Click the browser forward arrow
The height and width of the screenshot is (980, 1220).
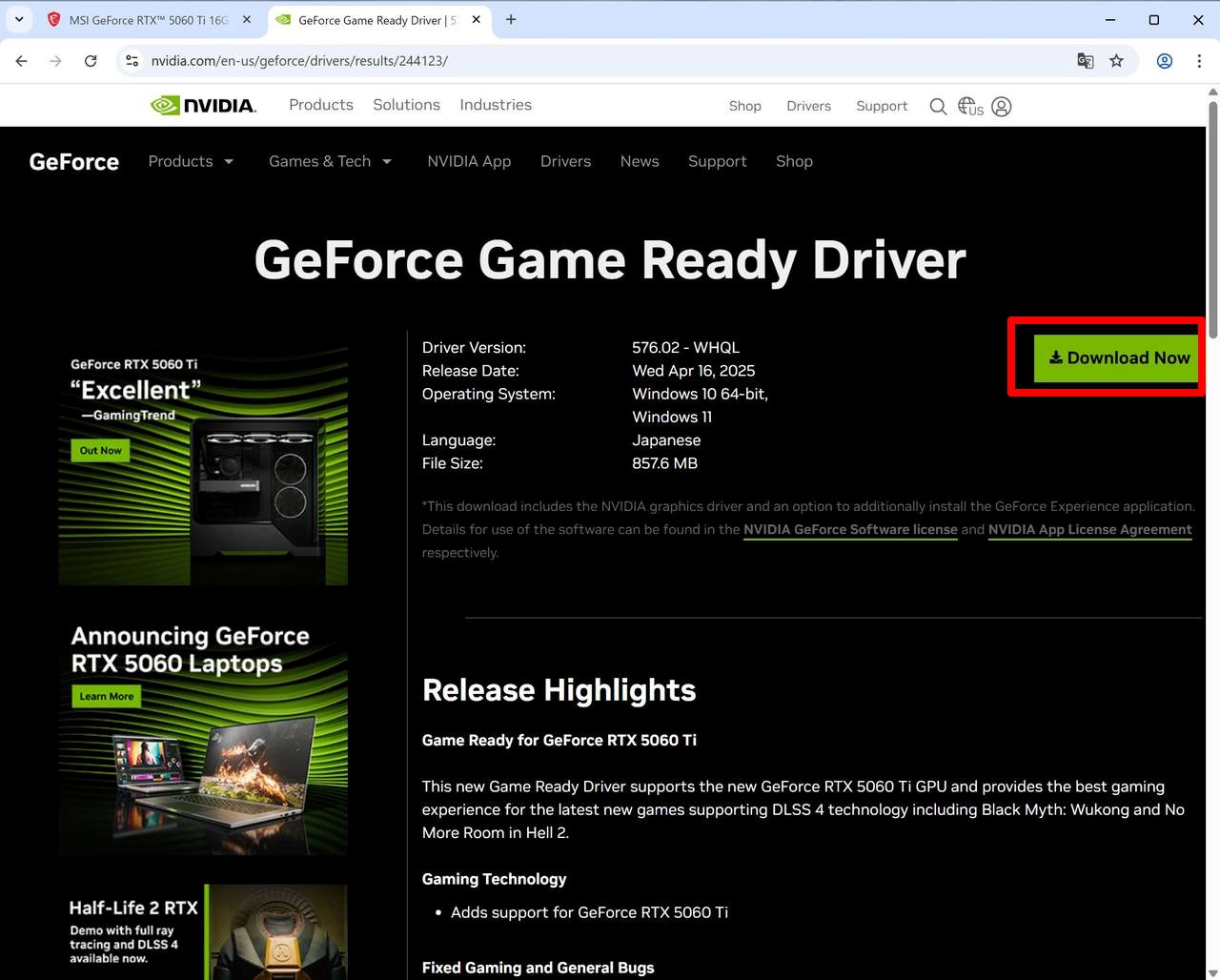click(56, 61)
